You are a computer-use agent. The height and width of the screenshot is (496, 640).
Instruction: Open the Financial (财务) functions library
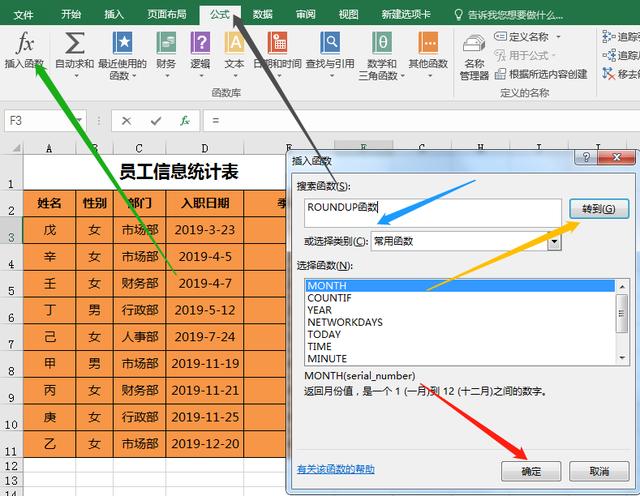[x=166, y=55]
